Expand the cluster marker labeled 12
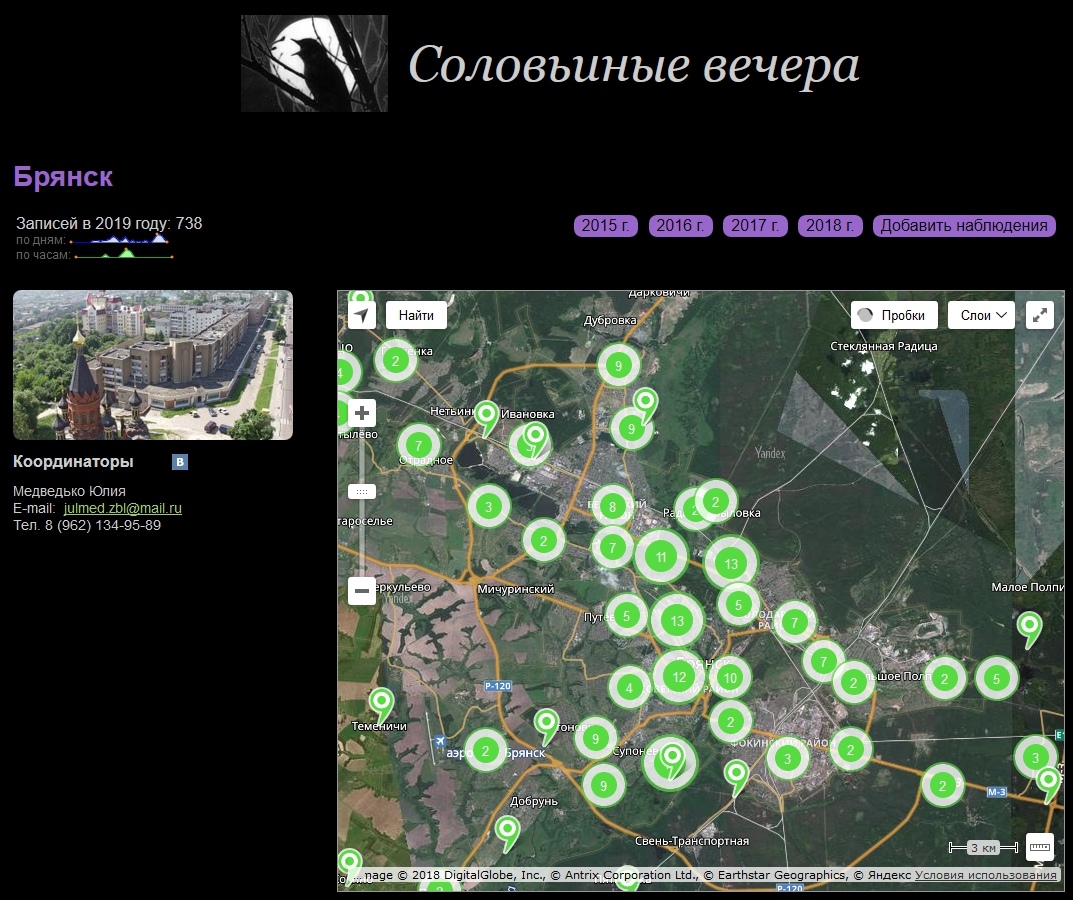1073x900 pixels. 680,677
